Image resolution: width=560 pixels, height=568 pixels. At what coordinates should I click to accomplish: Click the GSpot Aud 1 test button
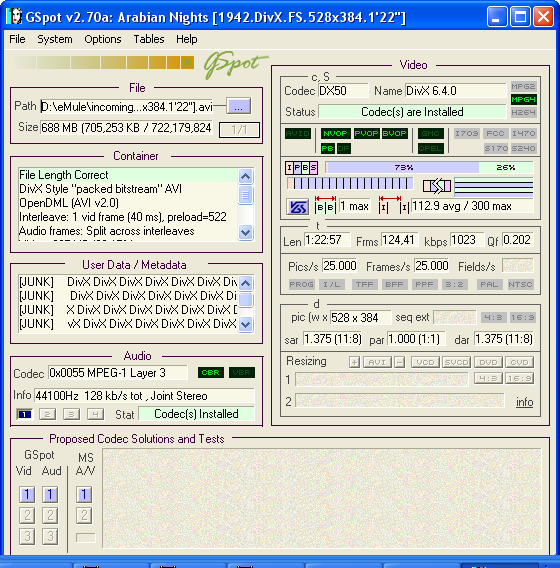tap(50, 494)
